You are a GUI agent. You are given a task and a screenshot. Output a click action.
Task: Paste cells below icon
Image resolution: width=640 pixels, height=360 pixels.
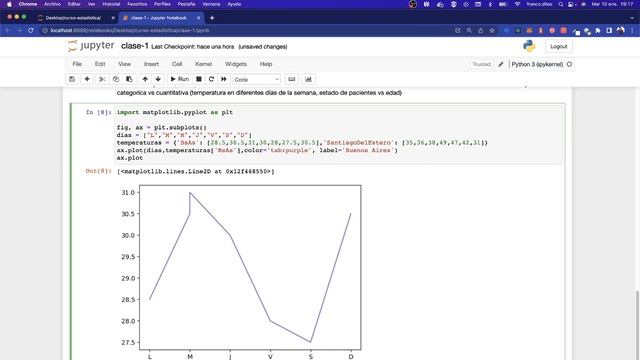[x=129, y=79]
